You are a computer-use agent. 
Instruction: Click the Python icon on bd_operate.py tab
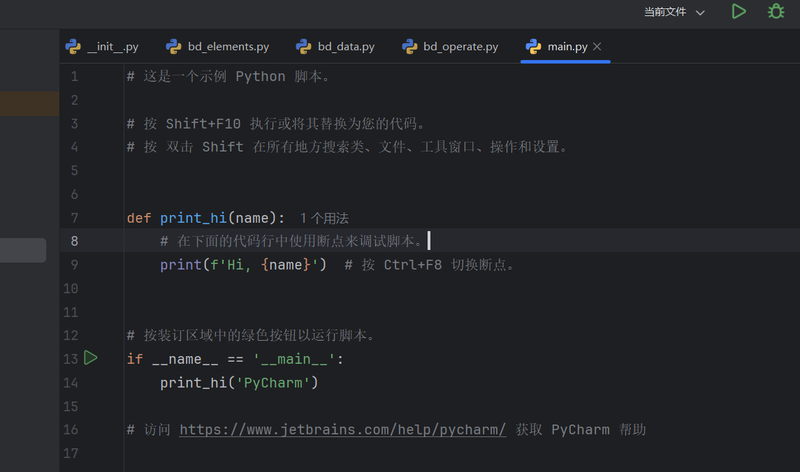tap(409, 46)
